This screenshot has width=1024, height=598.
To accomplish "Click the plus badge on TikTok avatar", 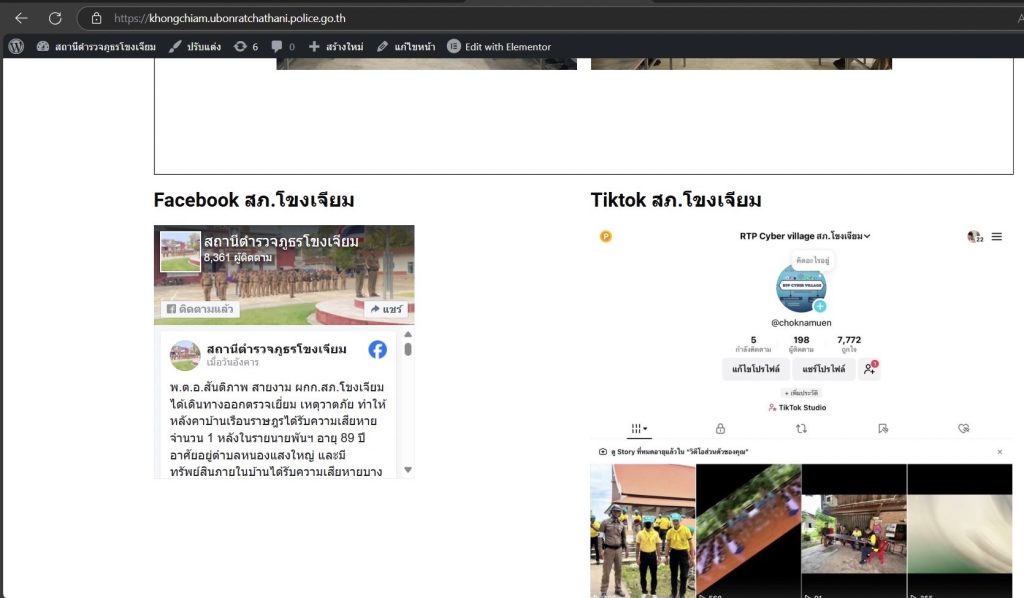I will [820, 306].
